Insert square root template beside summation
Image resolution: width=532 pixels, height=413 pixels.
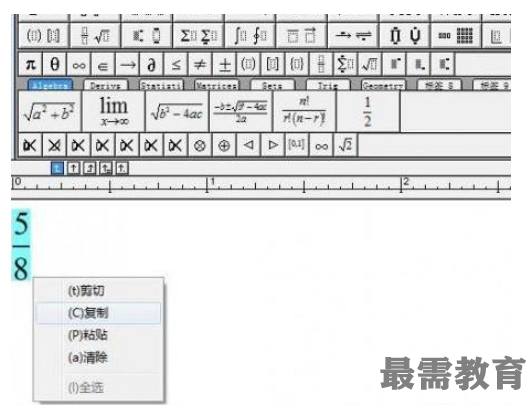[369, 64]
